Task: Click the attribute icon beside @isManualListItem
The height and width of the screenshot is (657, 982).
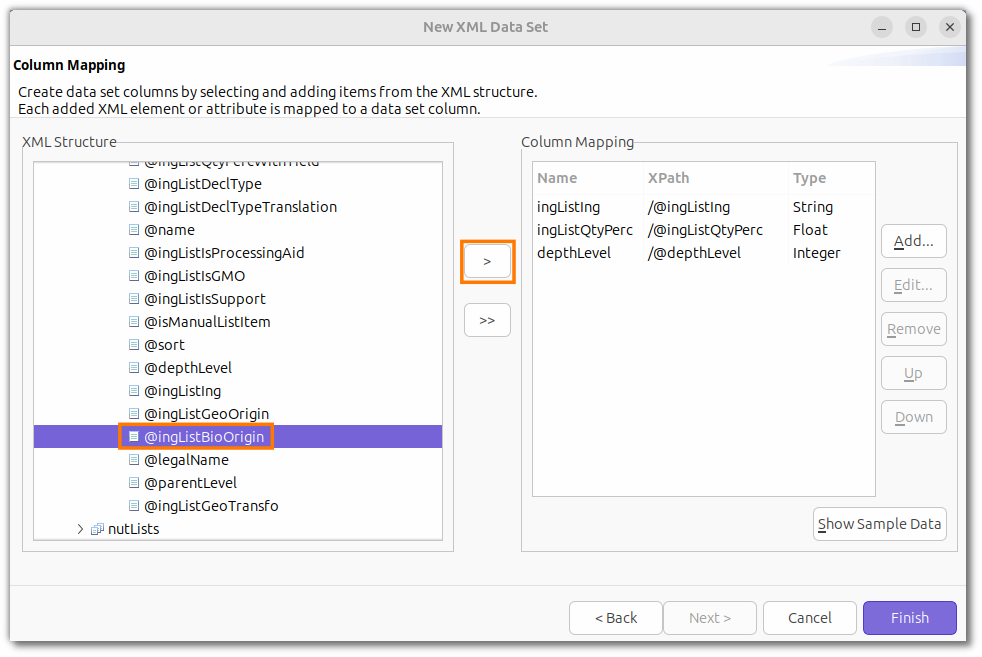Action: pos(133,322)
